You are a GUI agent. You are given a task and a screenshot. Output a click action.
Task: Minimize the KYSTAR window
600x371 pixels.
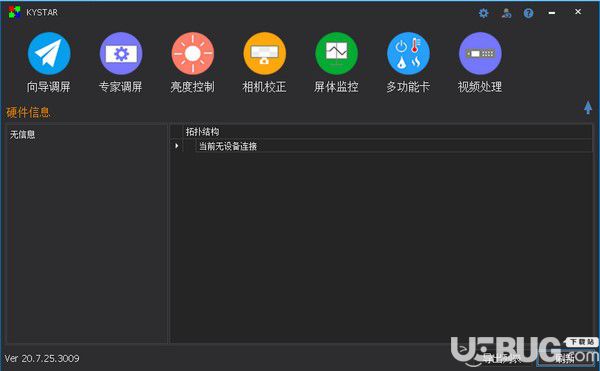tap(552, 13)
